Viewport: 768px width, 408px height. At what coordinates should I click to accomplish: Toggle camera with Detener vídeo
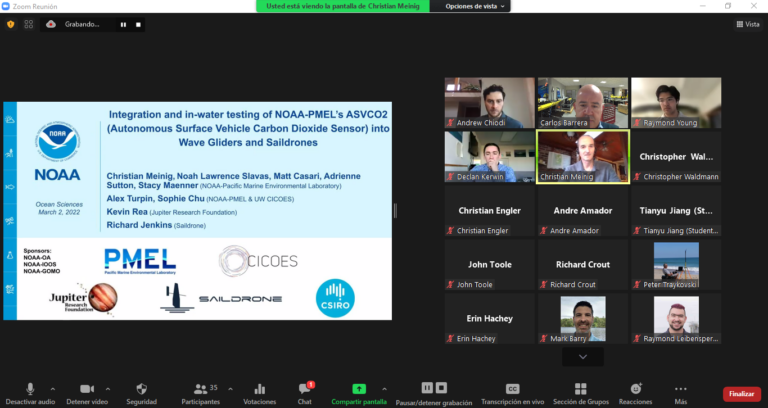click(x=86, y=389)
